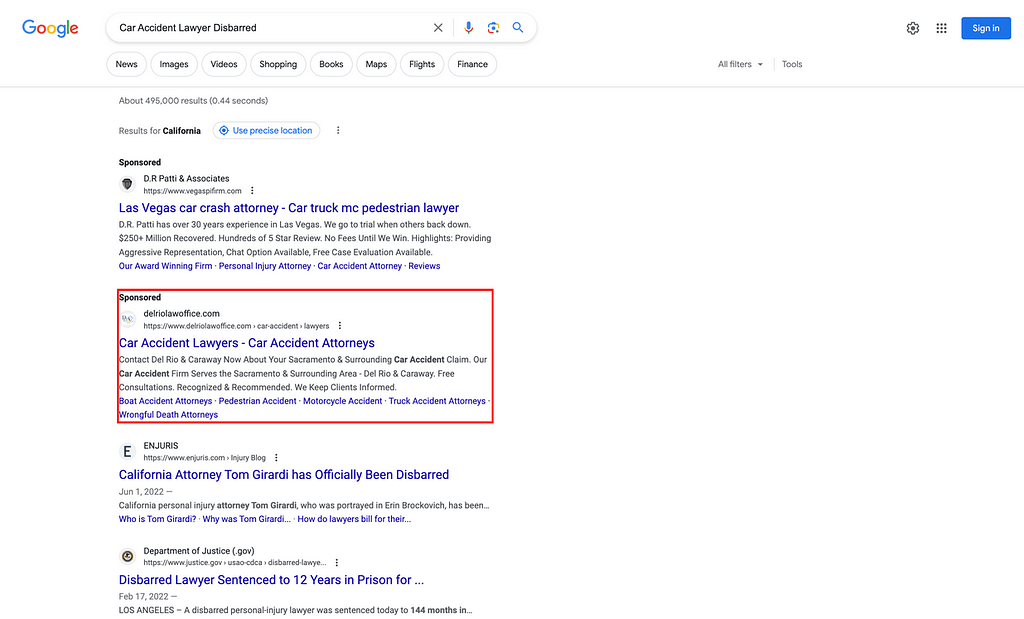Click the ENJURIS site name
Viewport: 1024px width, 619px height.
click(161, 445)
